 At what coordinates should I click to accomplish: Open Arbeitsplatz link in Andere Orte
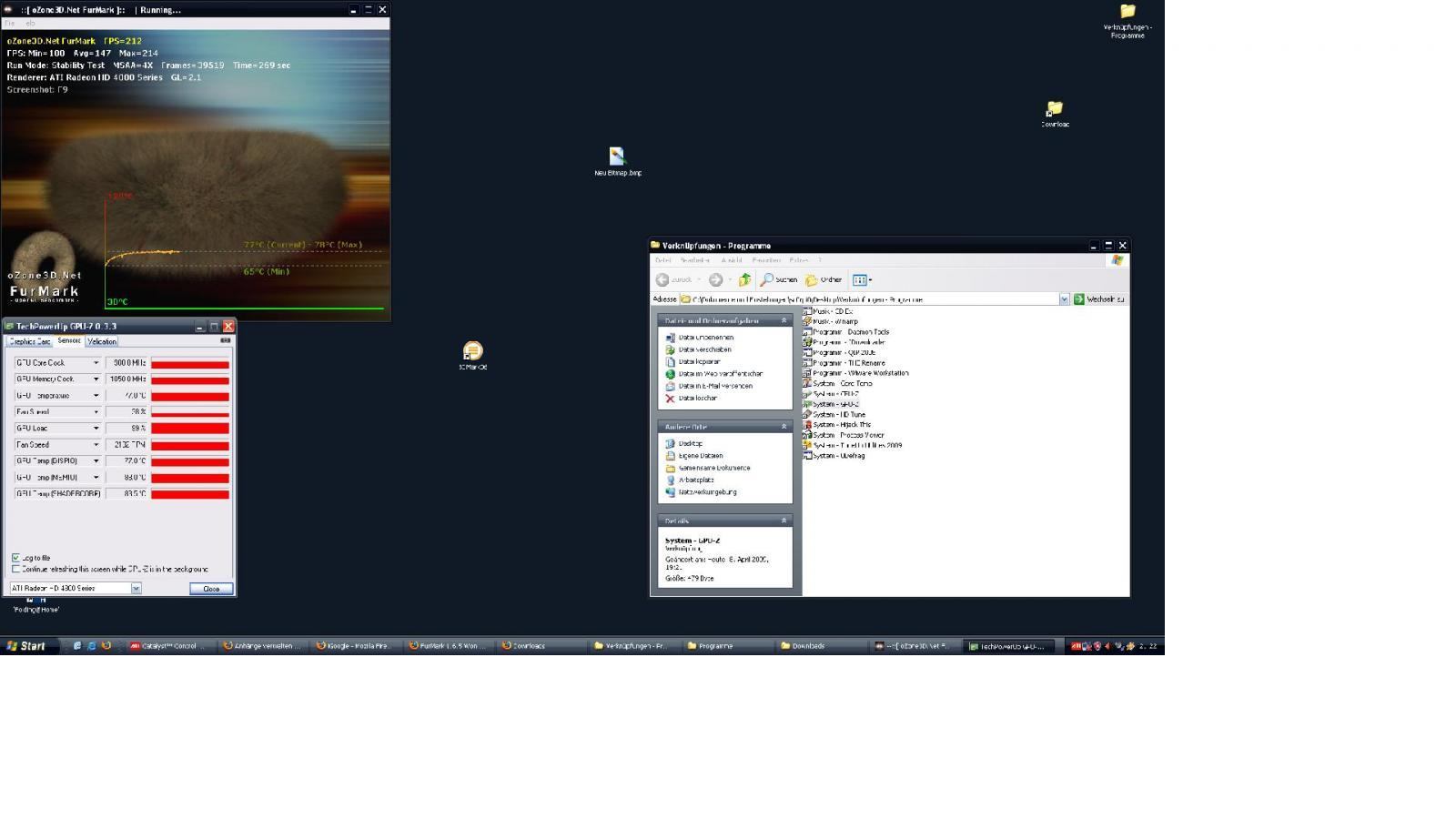[689, 480]
